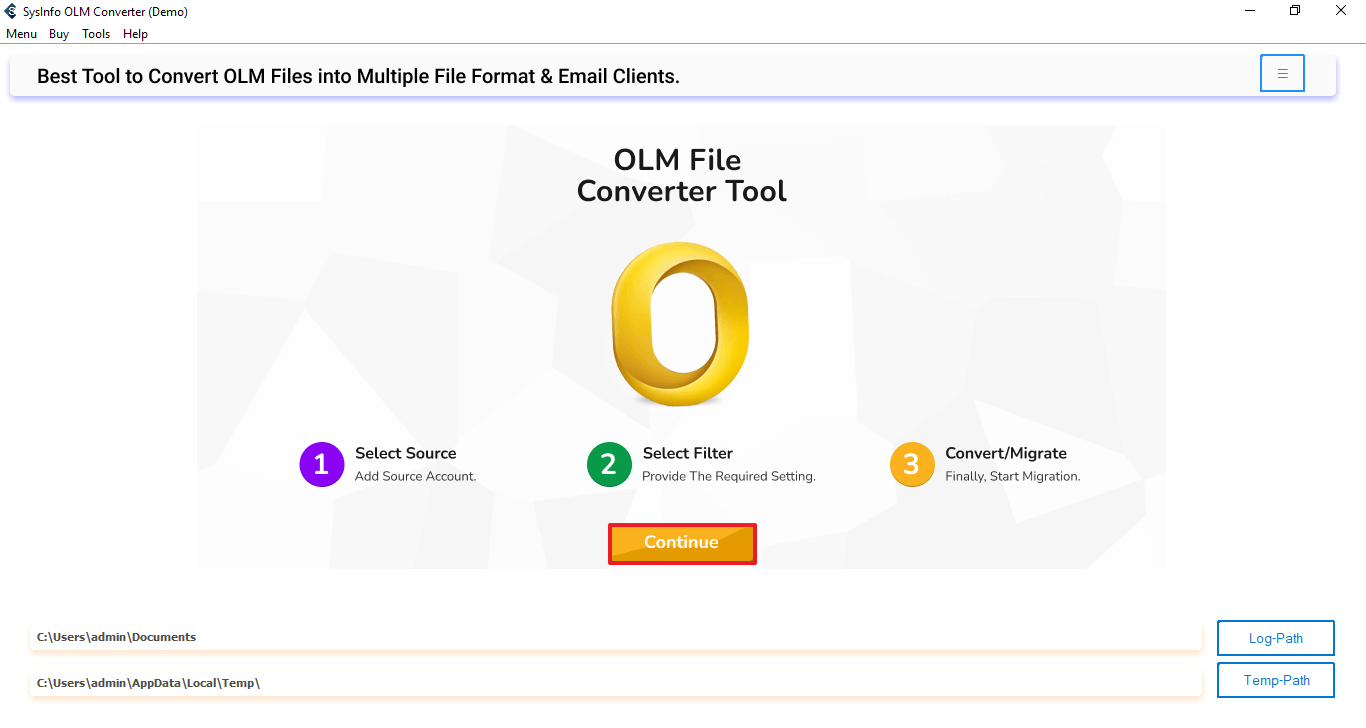Click the purple step 1 circle
Image resolution: width=1366 pixels, height=728 pixels.
(x=321, y=464)
